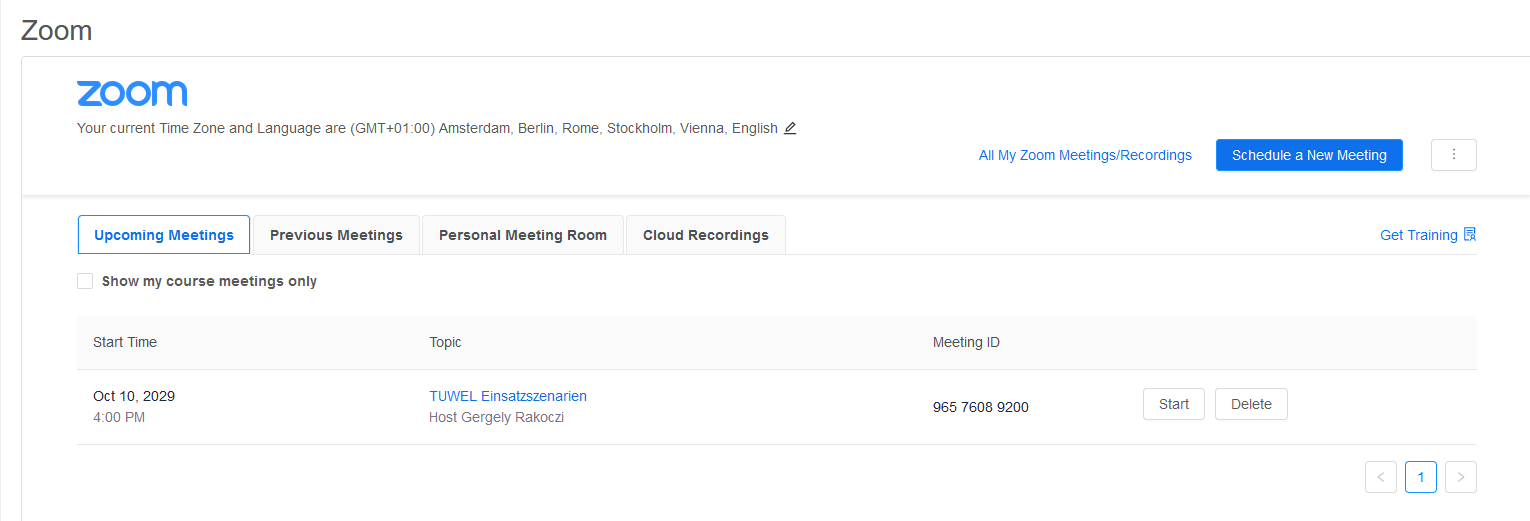Go to previous page arrow

(1381, 477)
